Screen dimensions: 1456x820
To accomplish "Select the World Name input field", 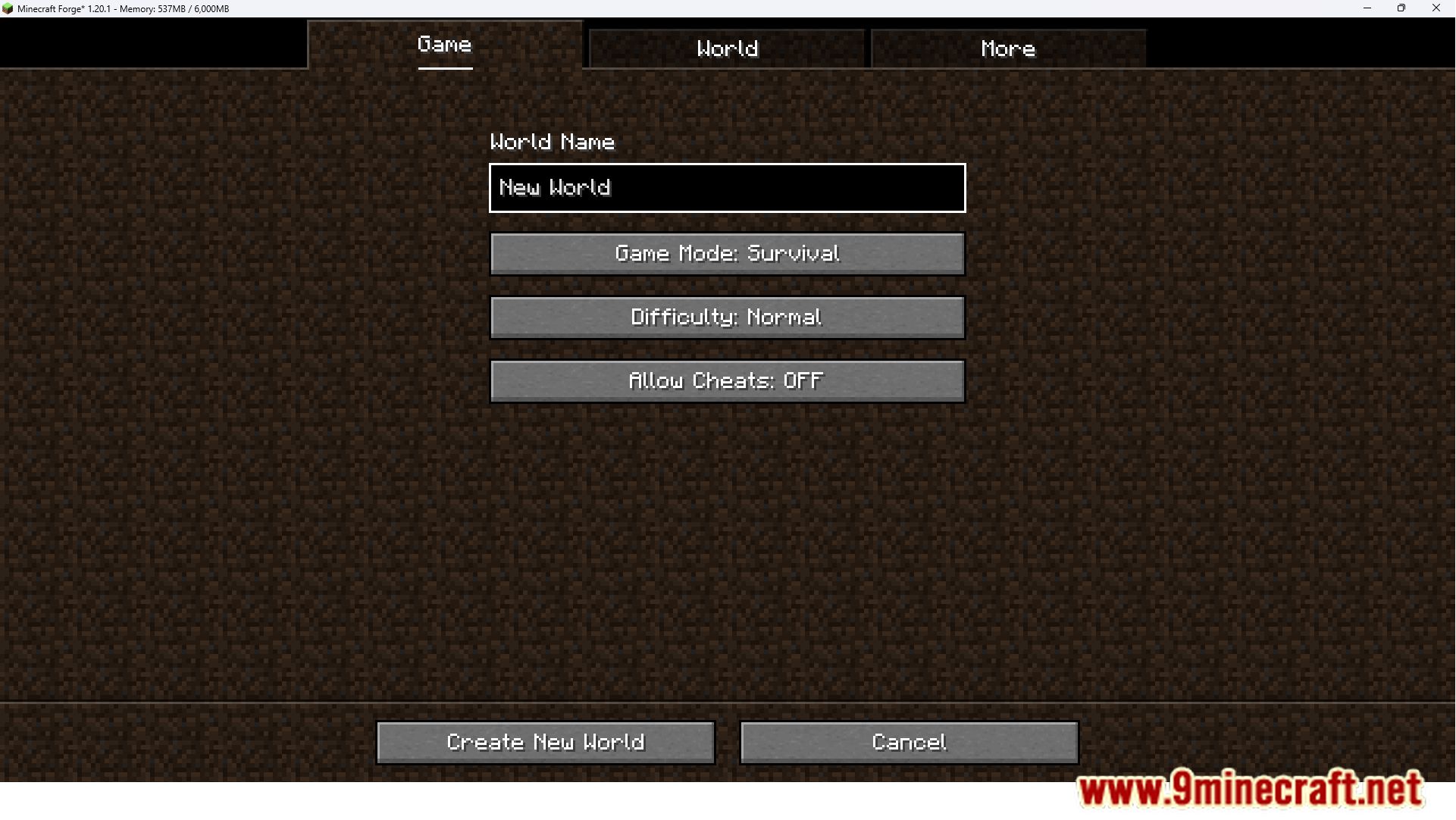I will tap(727, 187).
